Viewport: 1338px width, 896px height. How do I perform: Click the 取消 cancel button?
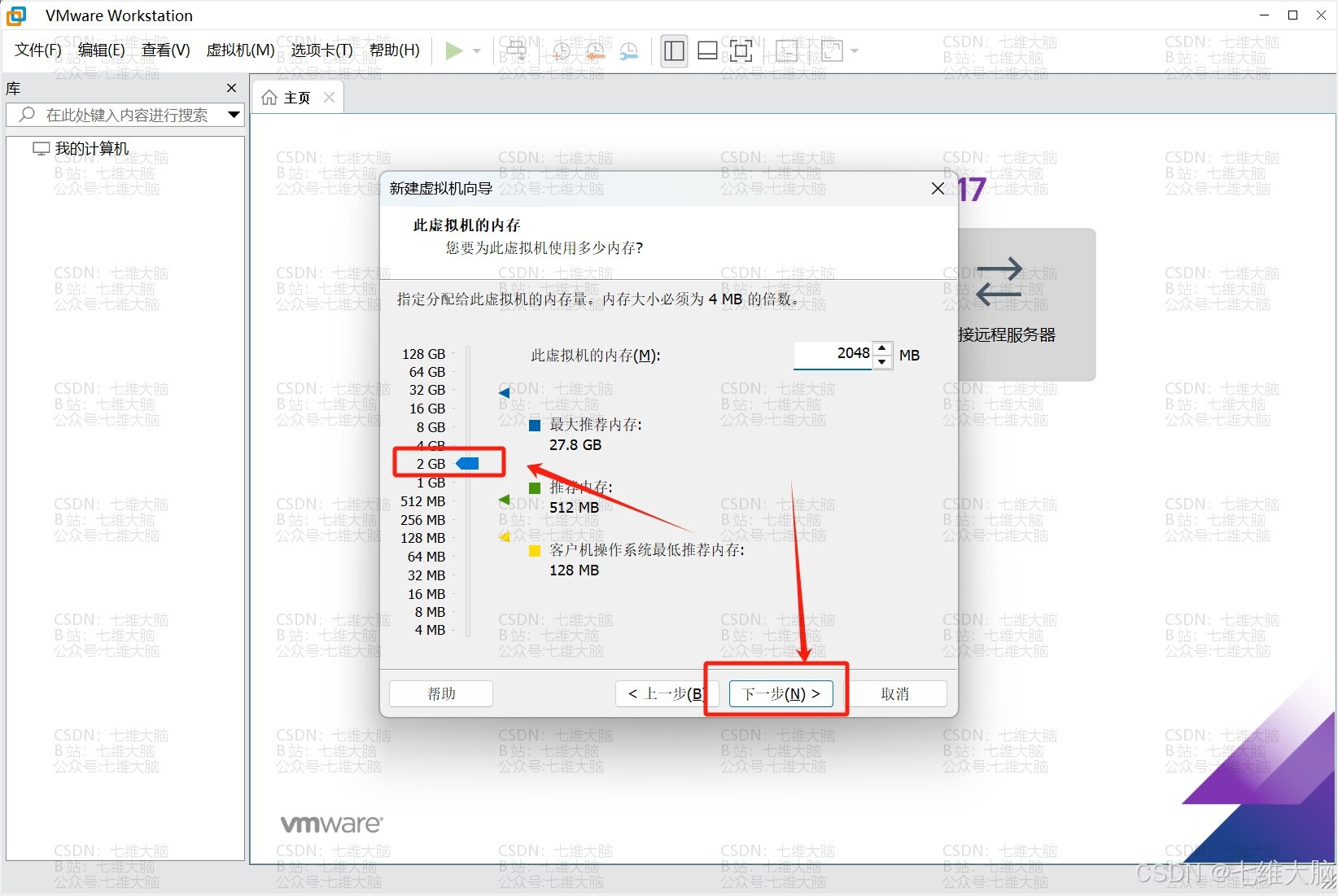coord(895,693)
